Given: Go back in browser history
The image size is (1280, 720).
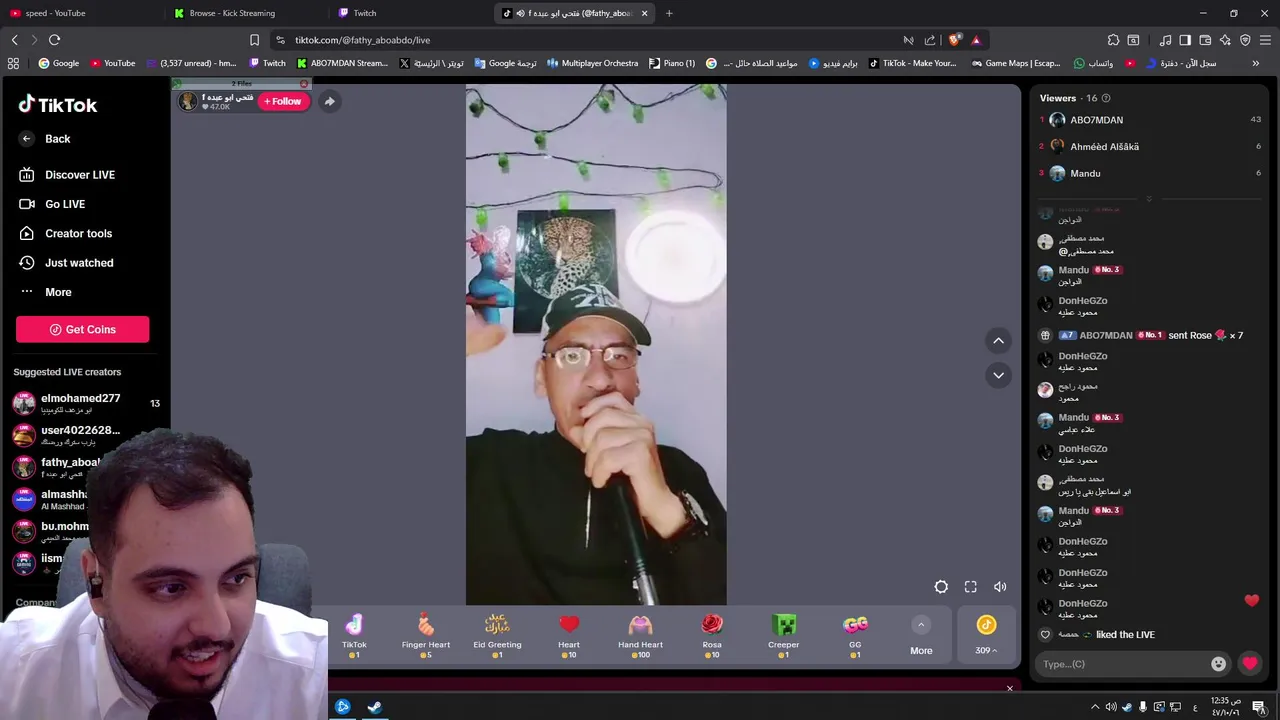Looking at the screenshot, I should [x=14, y=40].
